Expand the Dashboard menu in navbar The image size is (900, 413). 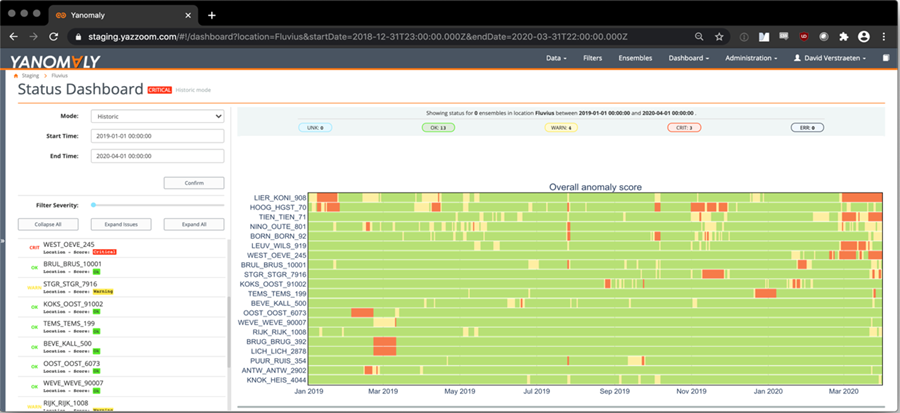(689, 58)
